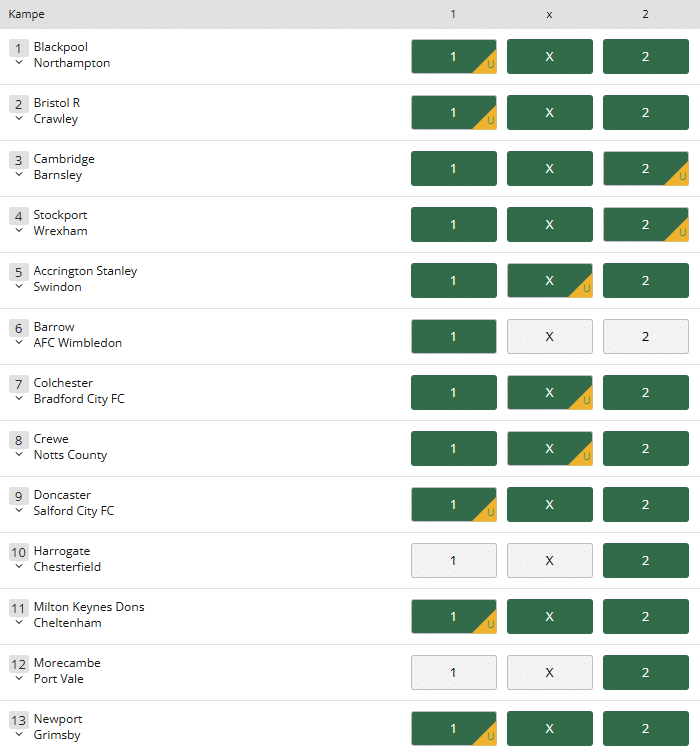Deselect away win 2 for Crewe vs Notts County
Image resolution: width=700 pixels, height=753 pixels.
click(x=646, y=449)
